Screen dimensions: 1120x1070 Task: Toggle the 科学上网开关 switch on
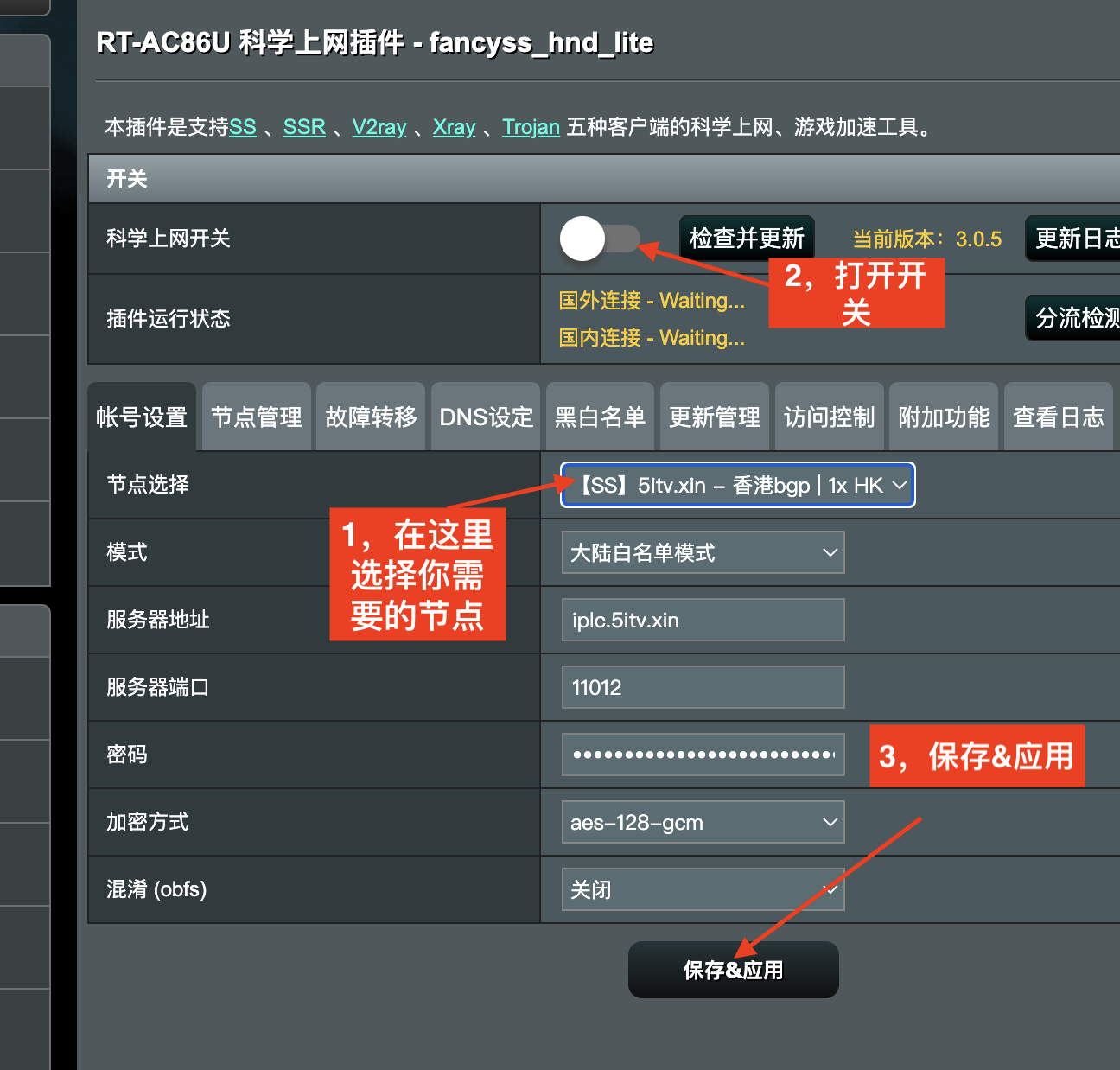point(600,239)
